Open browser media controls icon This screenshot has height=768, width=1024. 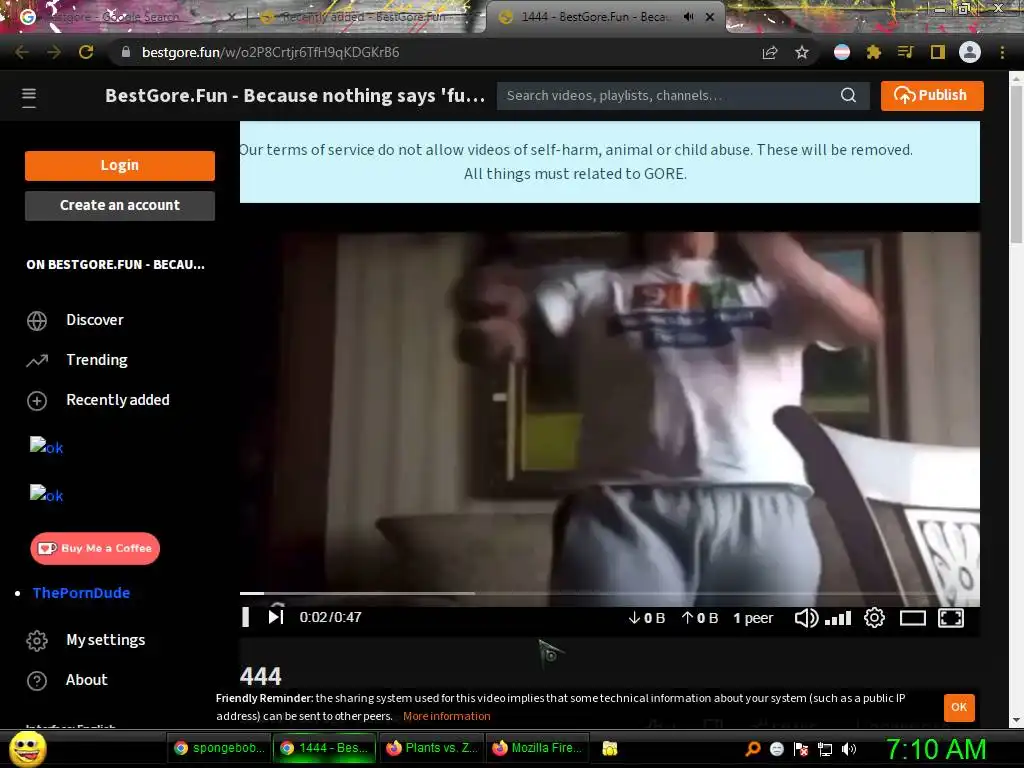coord(905,52)
